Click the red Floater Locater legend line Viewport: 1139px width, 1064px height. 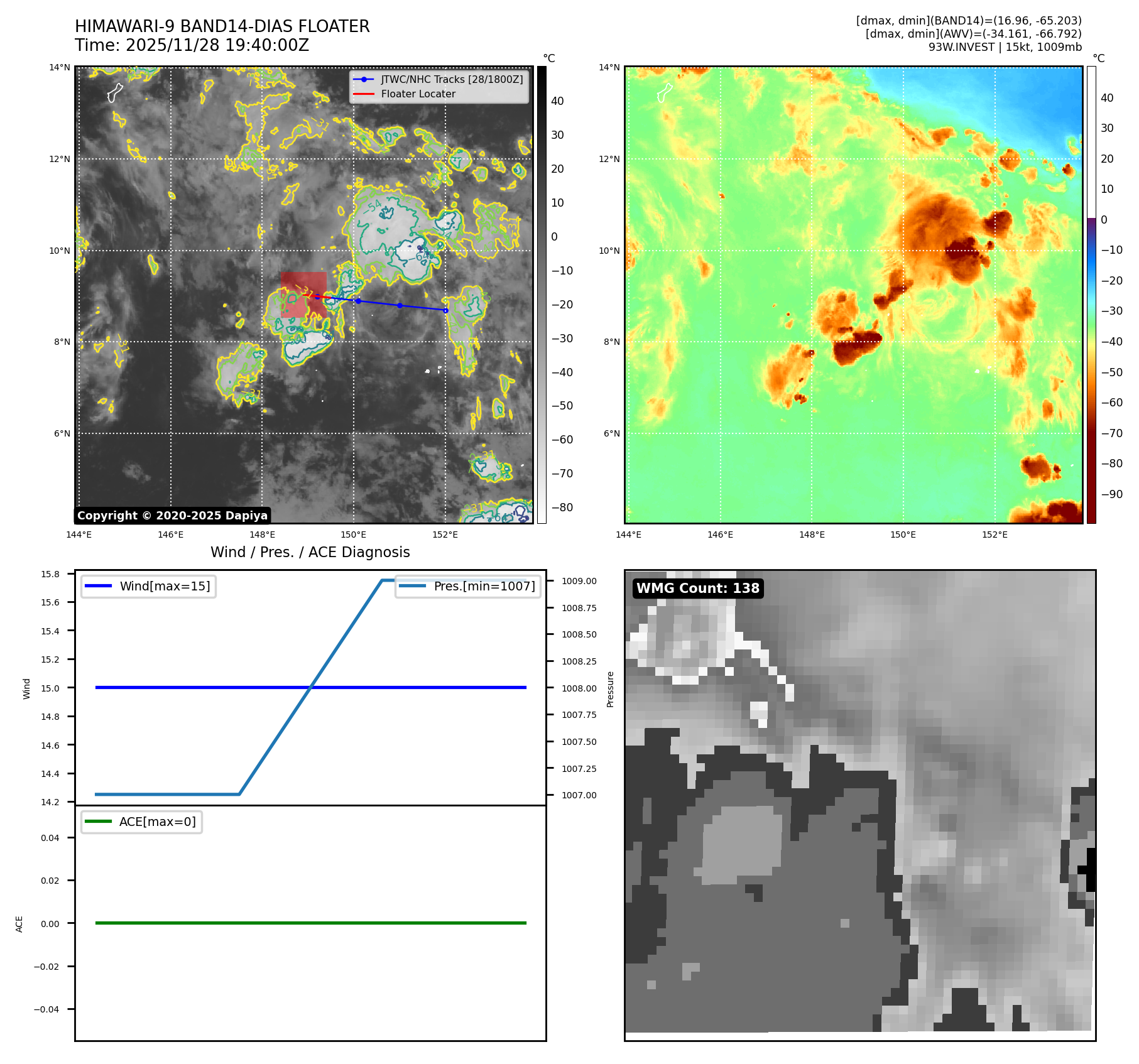[364, 94]
